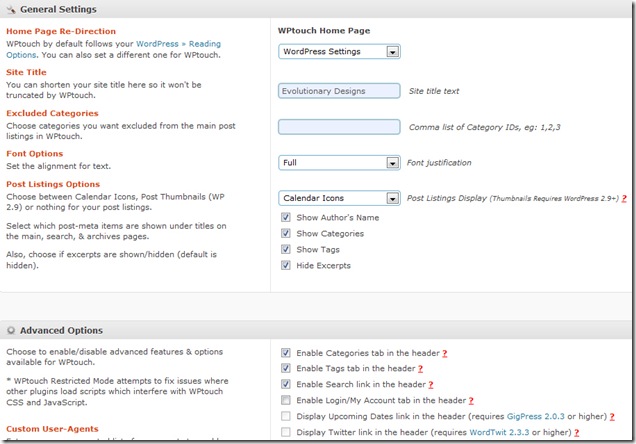Viewport: 636px width, 444px height.
Task: Enable Login/My Account tab checkbox
Action: (286, 400)
